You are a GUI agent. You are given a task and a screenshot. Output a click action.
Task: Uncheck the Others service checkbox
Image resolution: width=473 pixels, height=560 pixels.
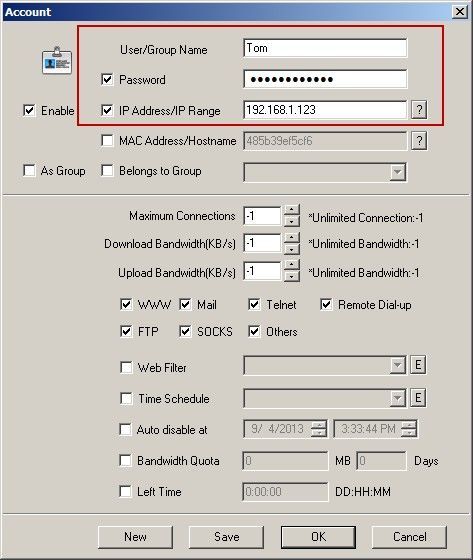254,331
